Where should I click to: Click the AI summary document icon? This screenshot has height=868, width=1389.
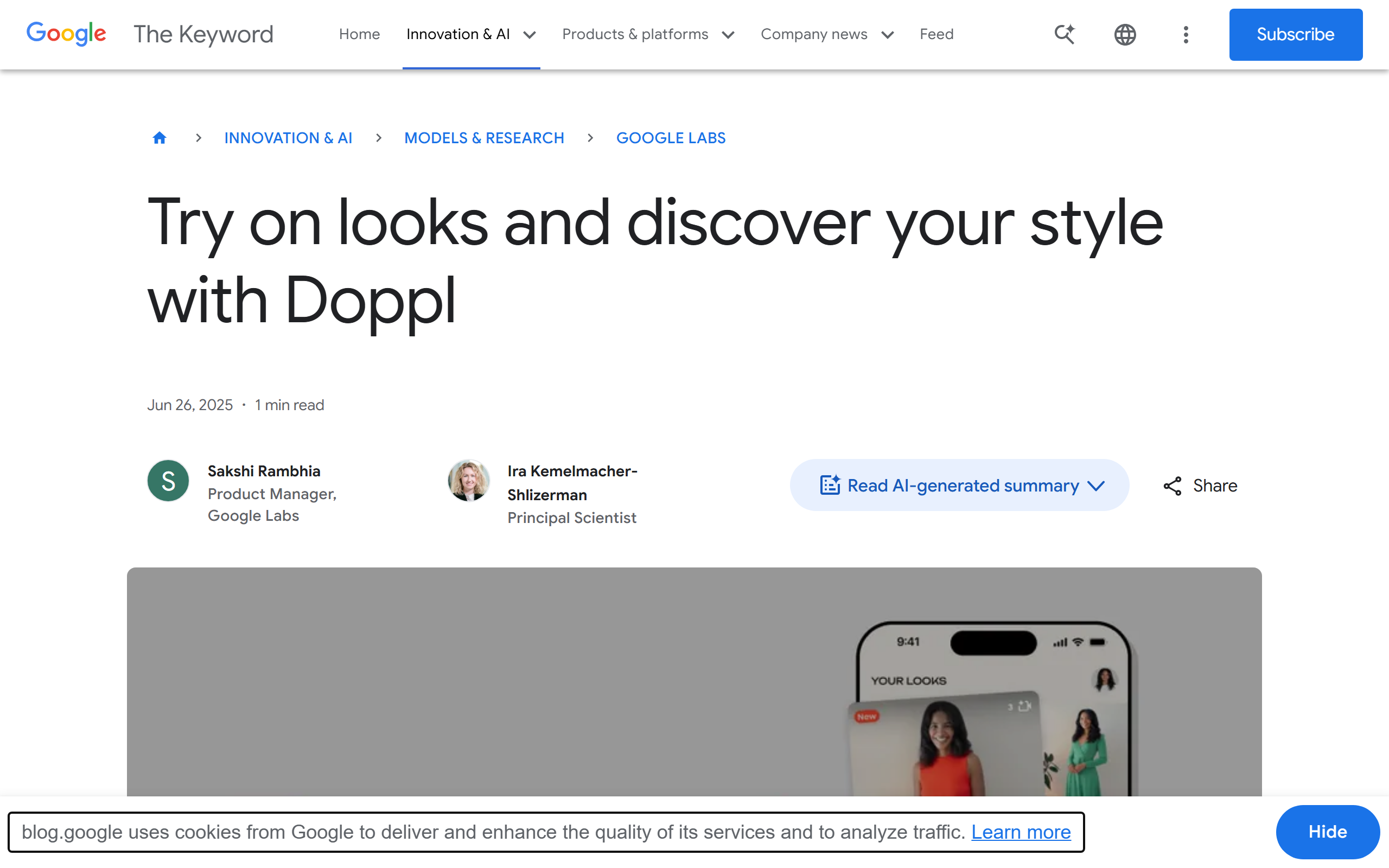(x=830, y=485)
